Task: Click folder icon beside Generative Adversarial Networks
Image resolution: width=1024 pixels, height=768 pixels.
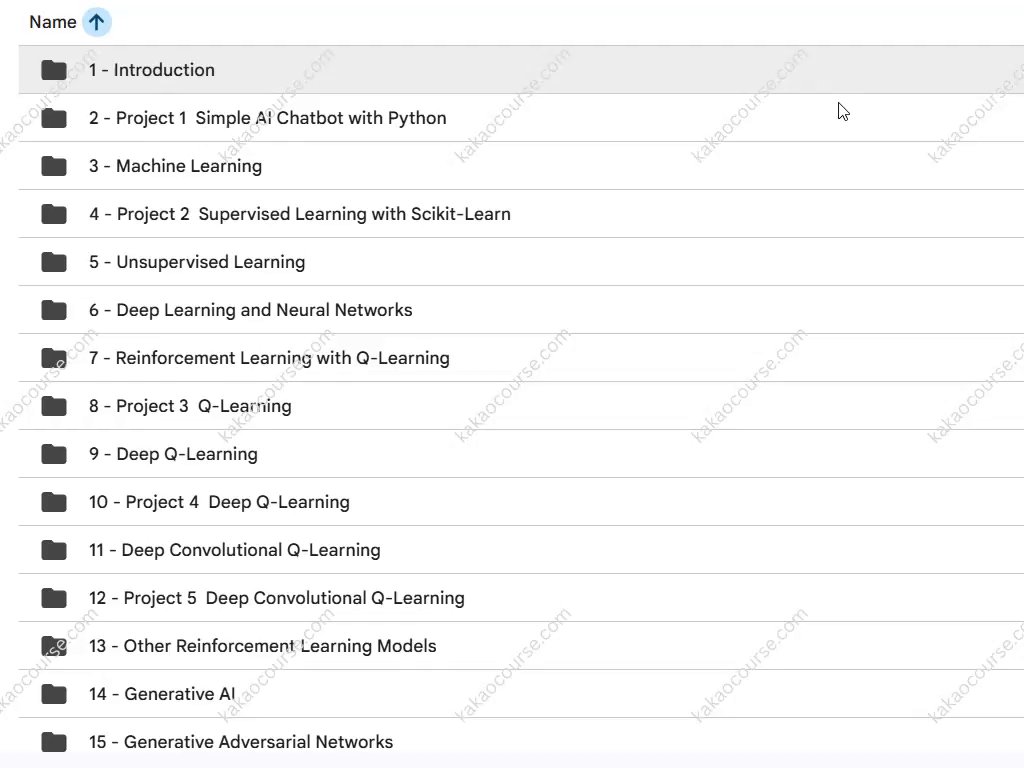Action: point(54,742)
